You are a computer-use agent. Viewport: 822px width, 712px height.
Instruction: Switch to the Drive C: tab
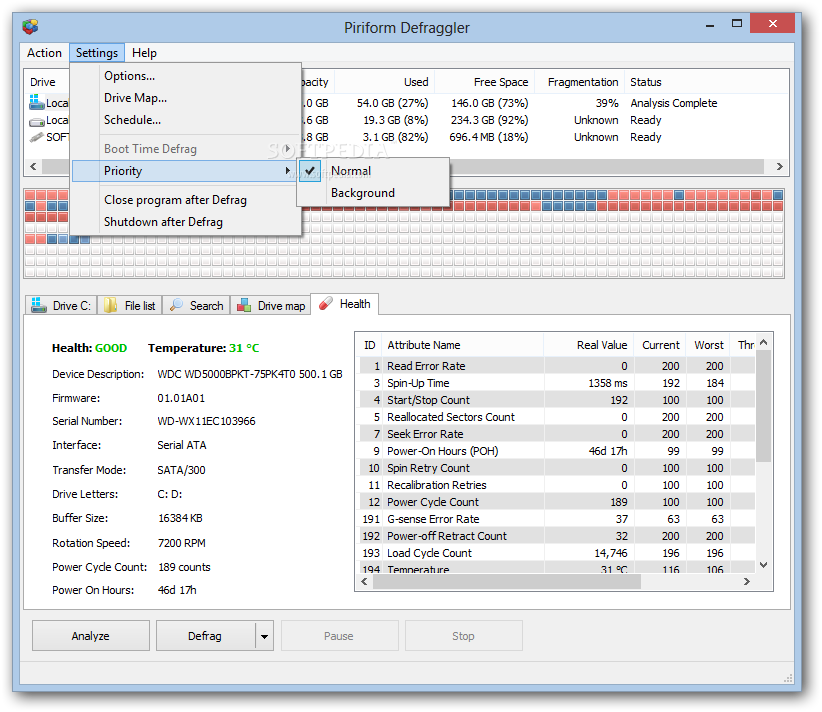coord(61,306)
